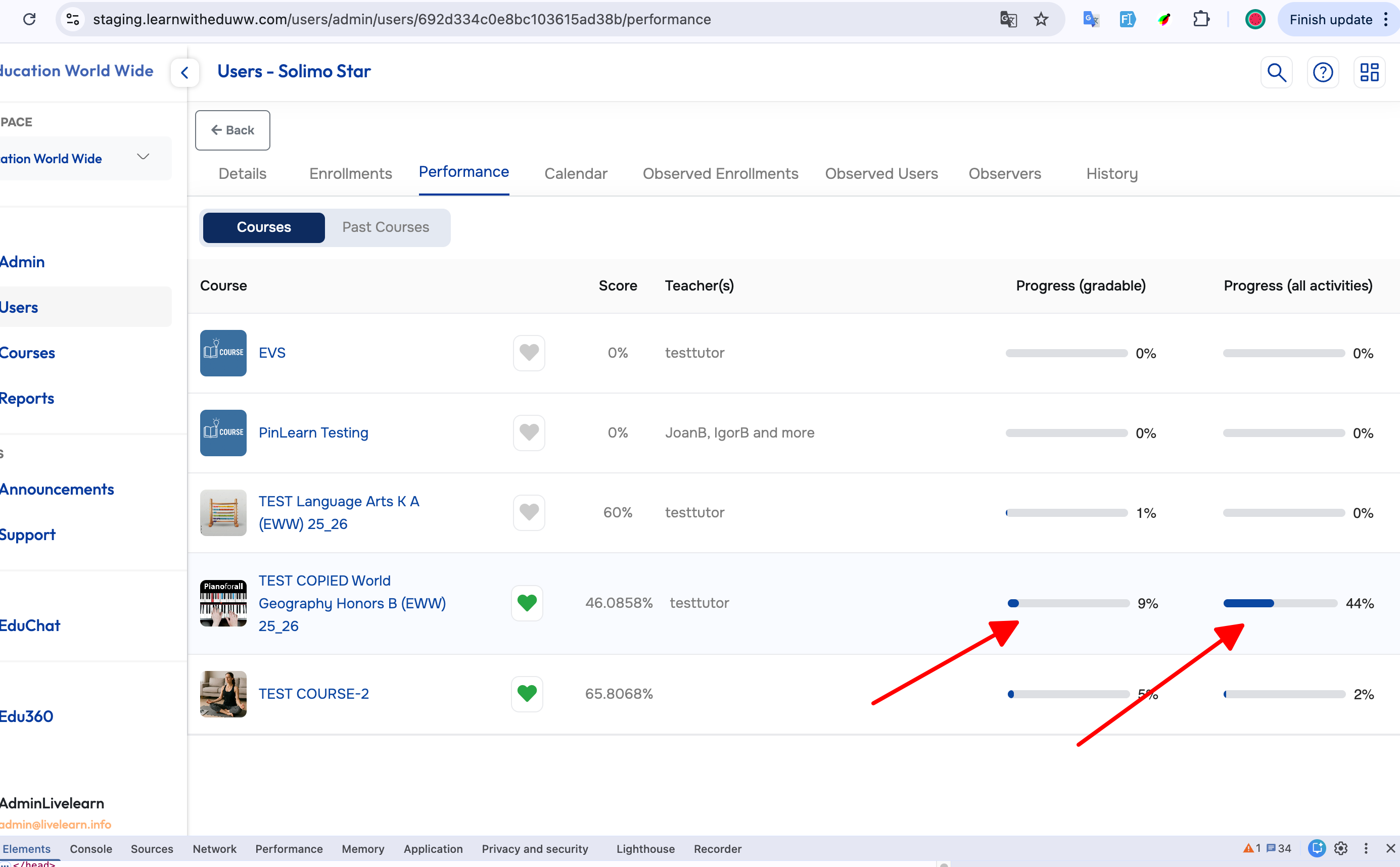Toggle favorite heart for EVS course

pos(528,353)
